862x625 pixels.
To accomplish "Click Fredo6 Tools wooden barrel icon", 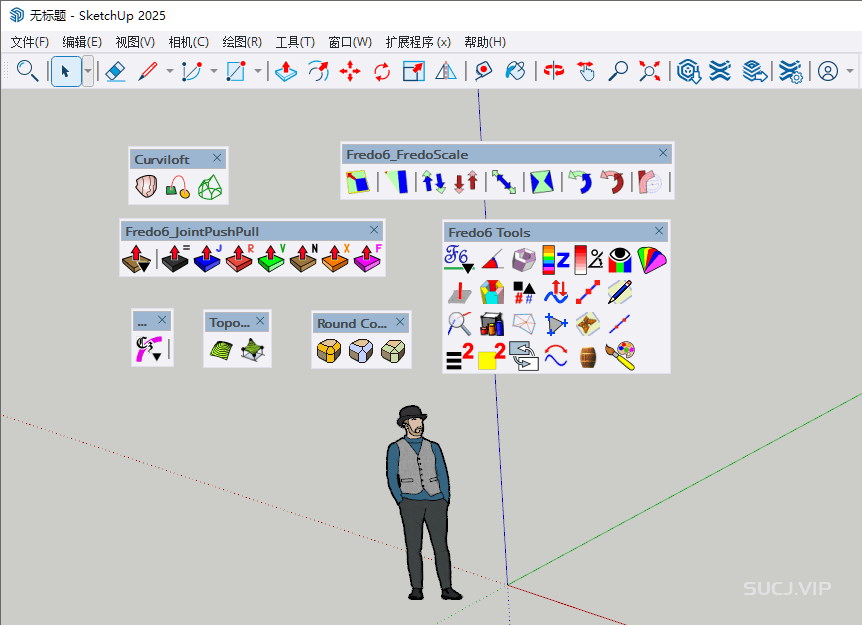I will 588,357.
